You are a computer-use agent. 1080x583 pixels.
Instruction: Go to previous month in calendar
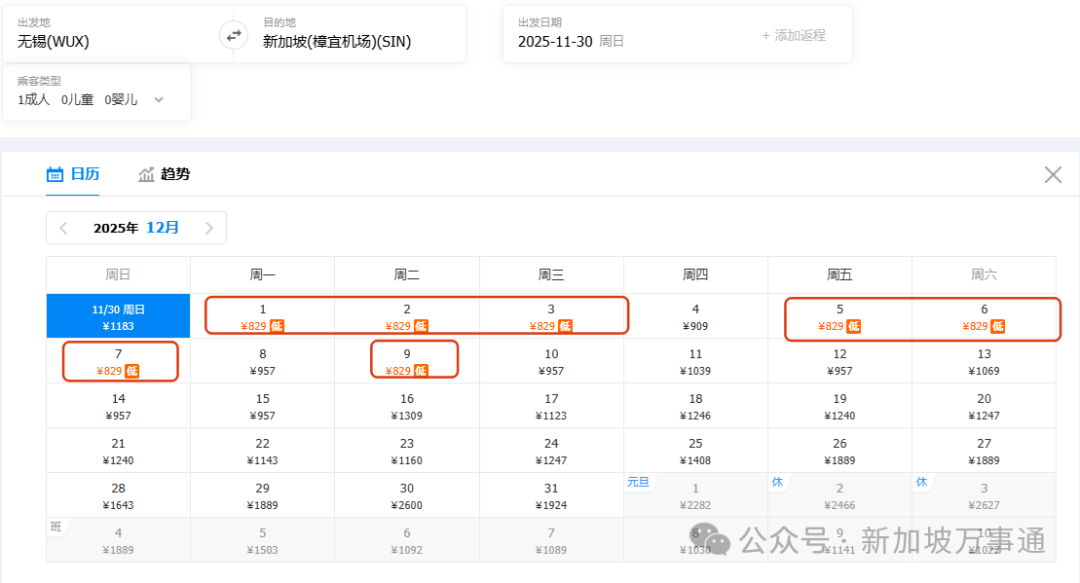(x=63, y=228)
